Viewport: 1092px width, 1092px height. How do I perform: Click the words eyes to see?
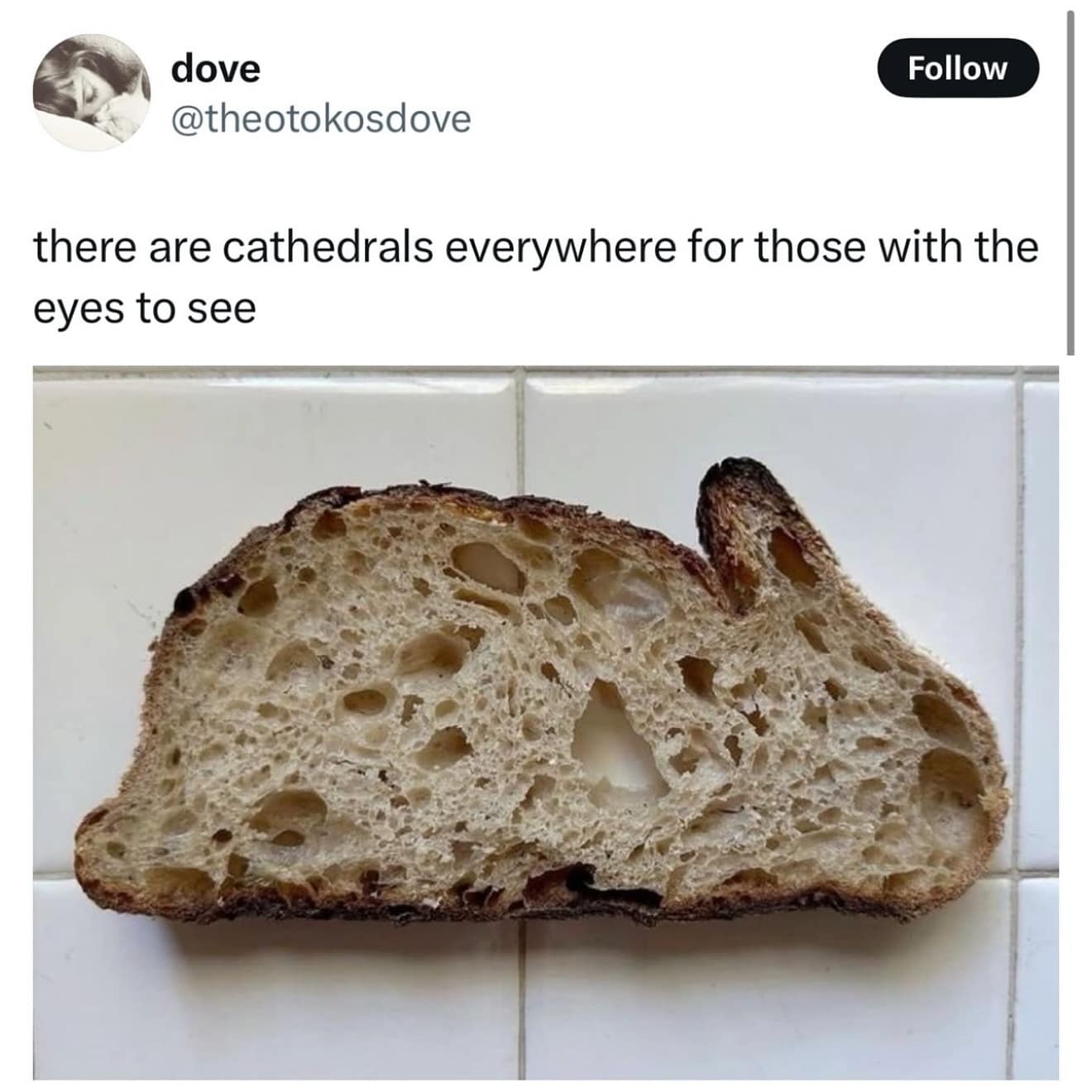tap(145, 309)
